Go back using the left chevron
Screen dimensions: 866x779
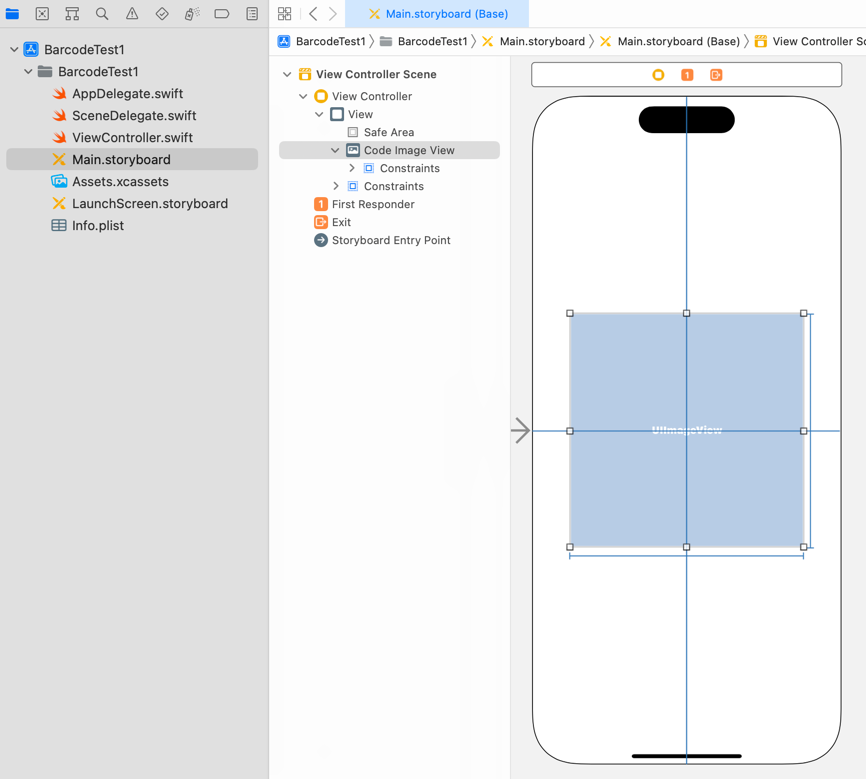tap(313, 14)
